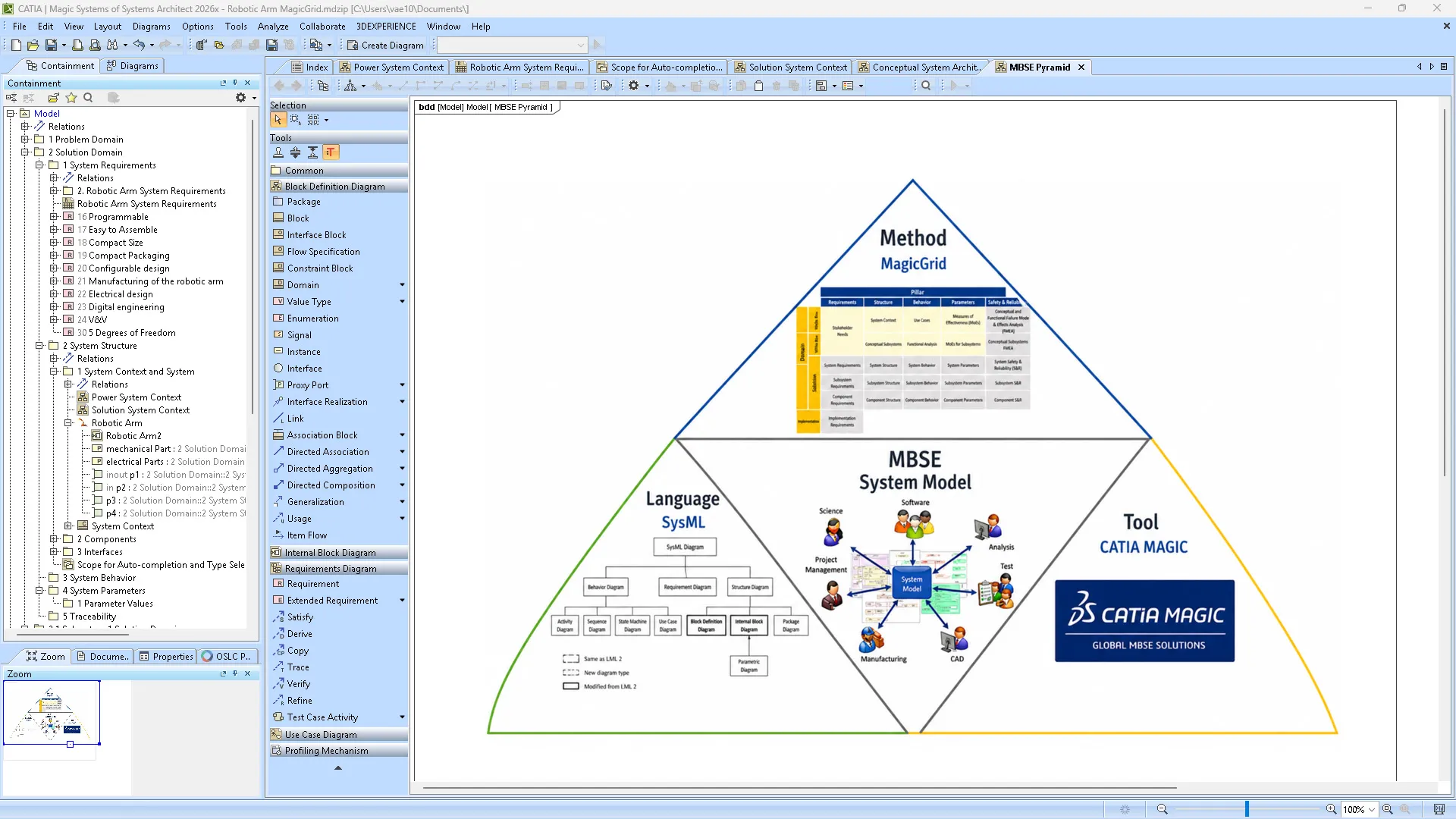The width and height of the screenshot is (1456, 819).
Task: Click the Find binoculars icon
Action: click(x=112, y=45)
